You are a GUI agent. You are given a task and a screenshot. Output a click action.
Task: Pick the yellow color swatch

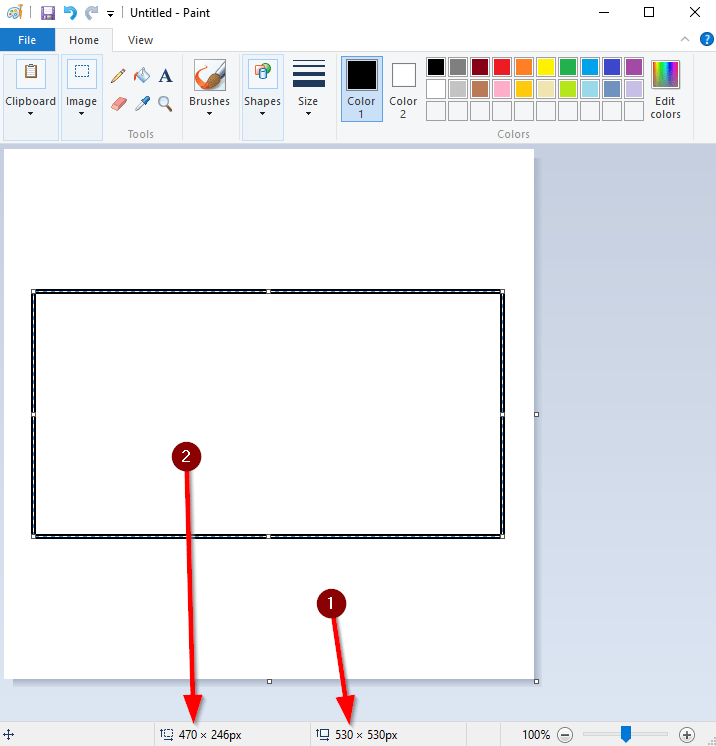point(546,67)
